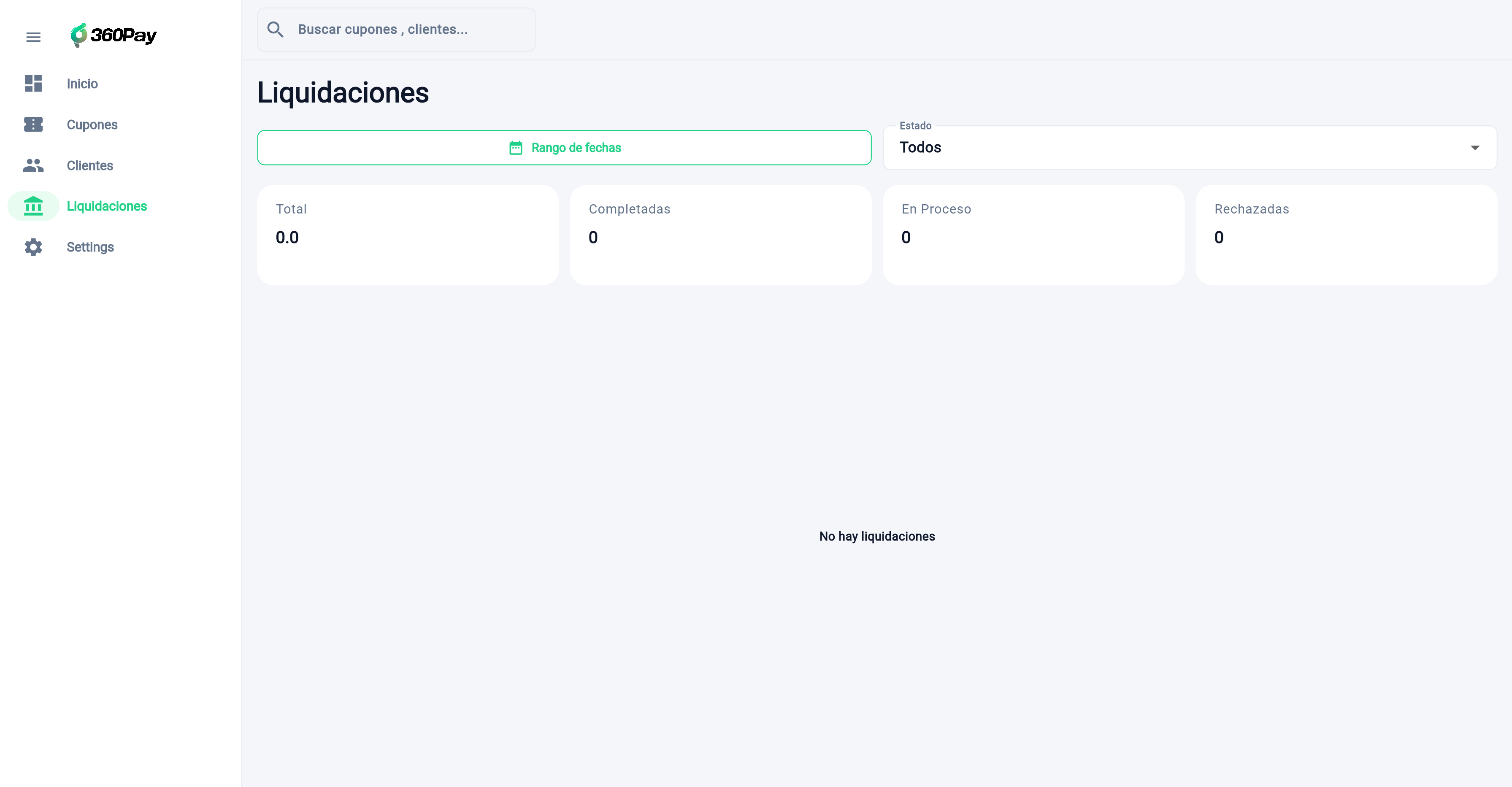The height and width of the screenshot is (787, 1512).
Task: Click the calendar icon in date range
Action: click(x=515, y=148)
